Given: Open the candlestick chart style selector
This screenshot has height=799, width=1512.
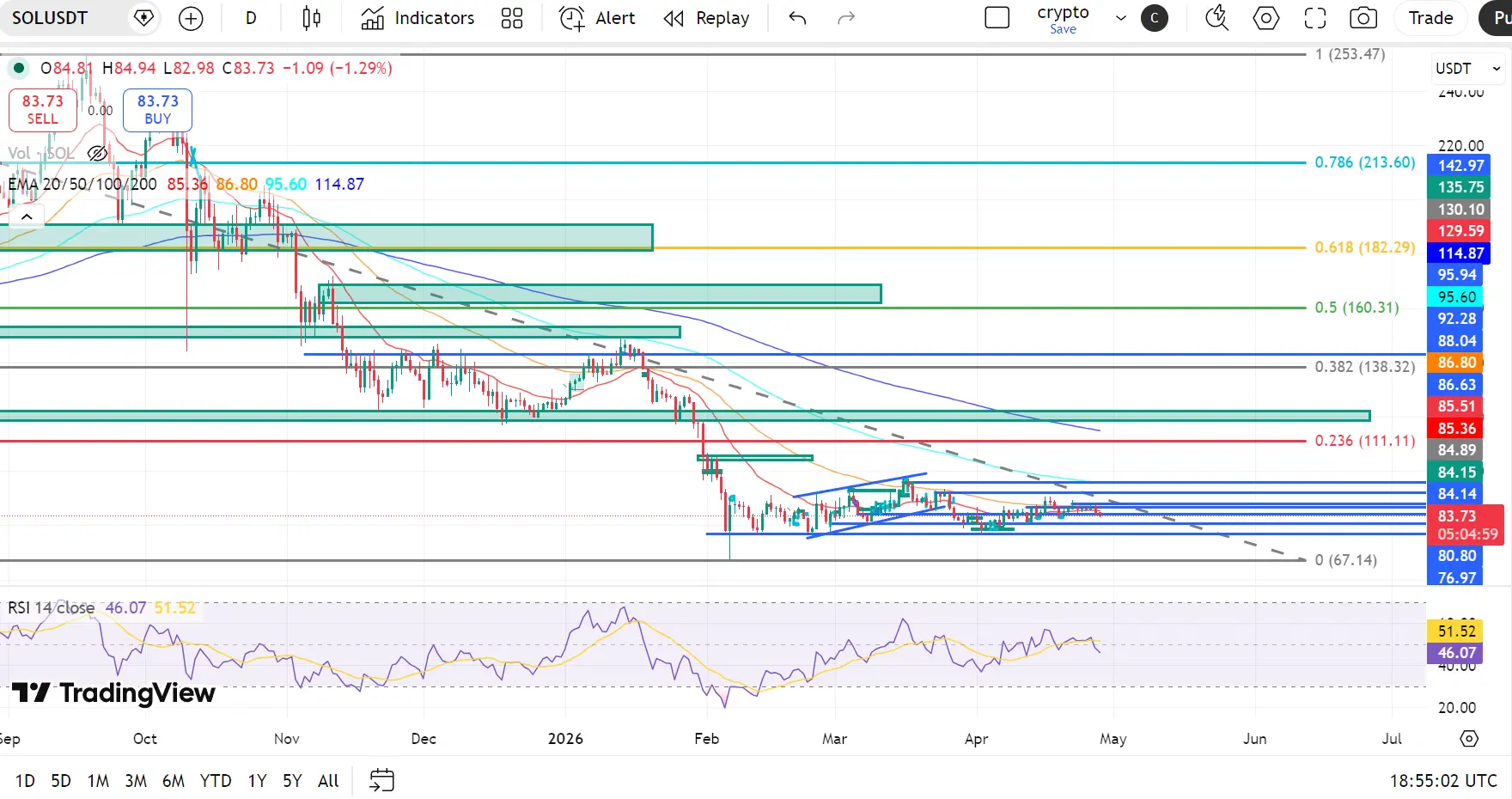Looking at the screenshot, I should tap(312, 18).
